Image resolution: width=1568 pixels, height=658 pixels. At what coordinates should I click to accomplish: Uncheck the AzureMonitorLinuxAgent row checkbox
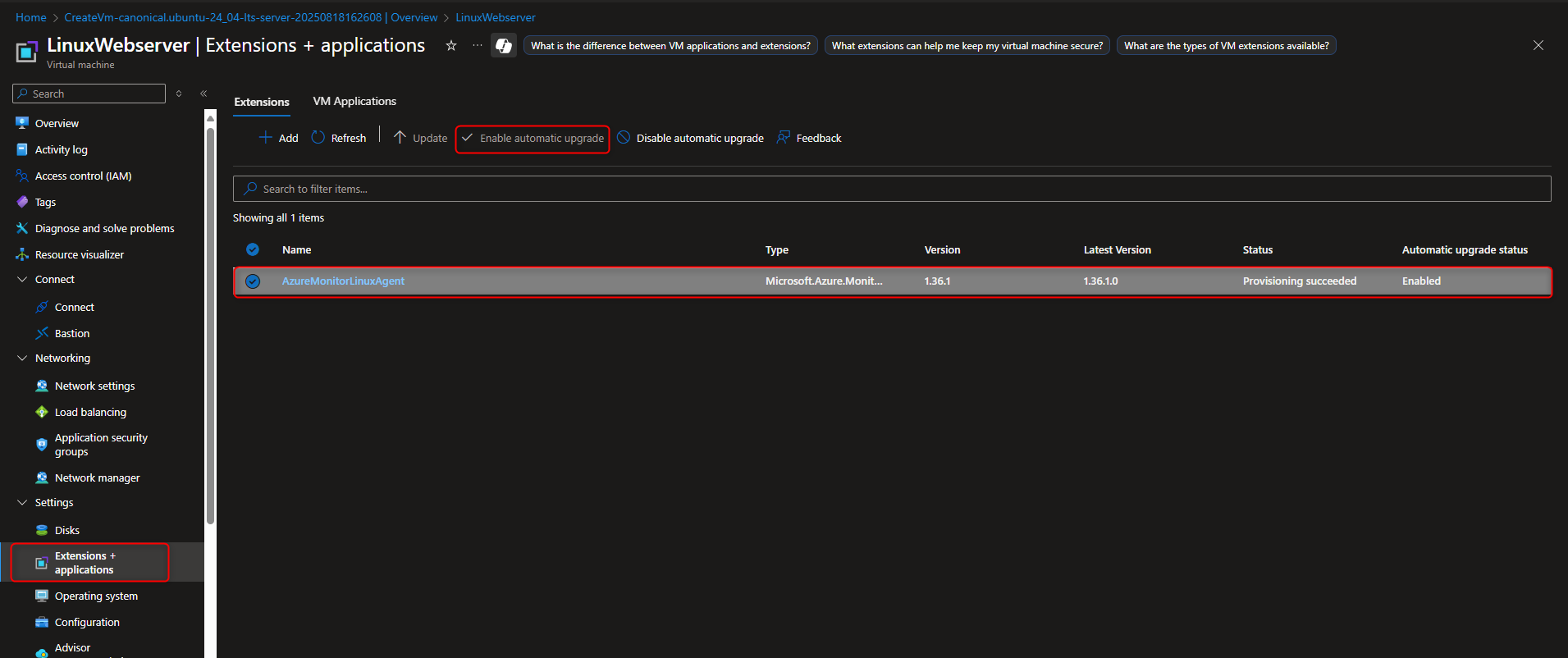[253, 281]
